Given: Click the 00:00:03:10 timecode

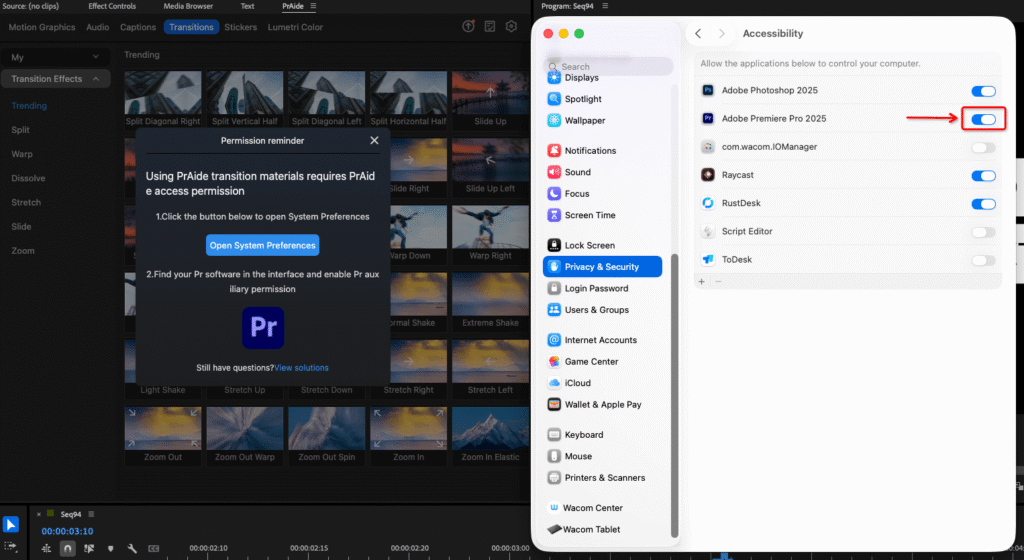Looking at the screenshot, I should (67, 531).
